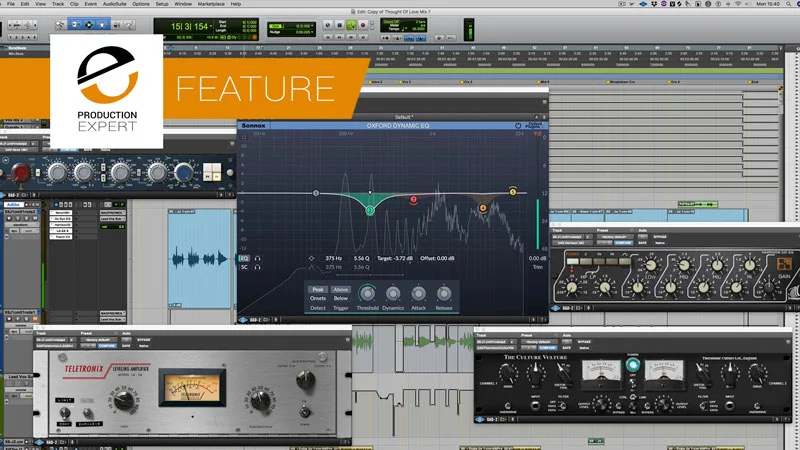Click the transport Stop button
The height and width of the screenshot is (450, 800).
340,24
